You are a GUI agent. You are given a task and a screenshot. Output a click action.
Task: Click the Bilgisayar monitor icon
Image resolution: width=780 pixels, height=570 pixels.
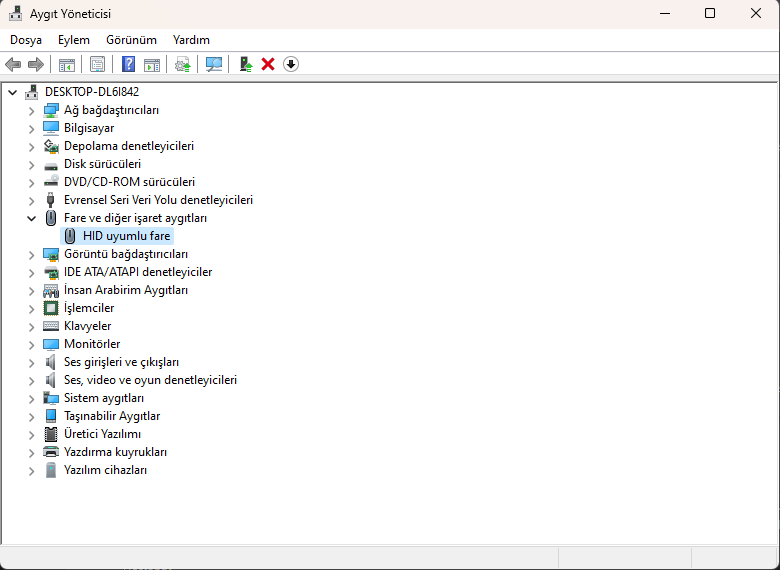pos(51,128)
